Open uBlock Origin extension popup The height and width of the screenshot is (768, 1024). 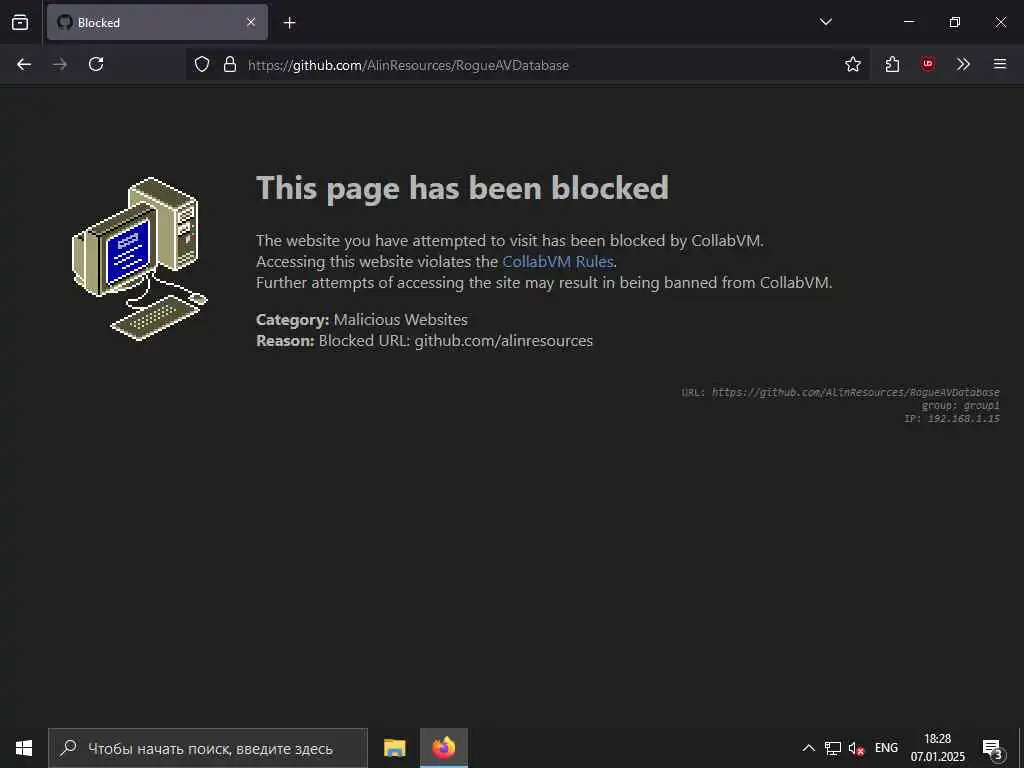pyautogui.click(x=927, y=64)
